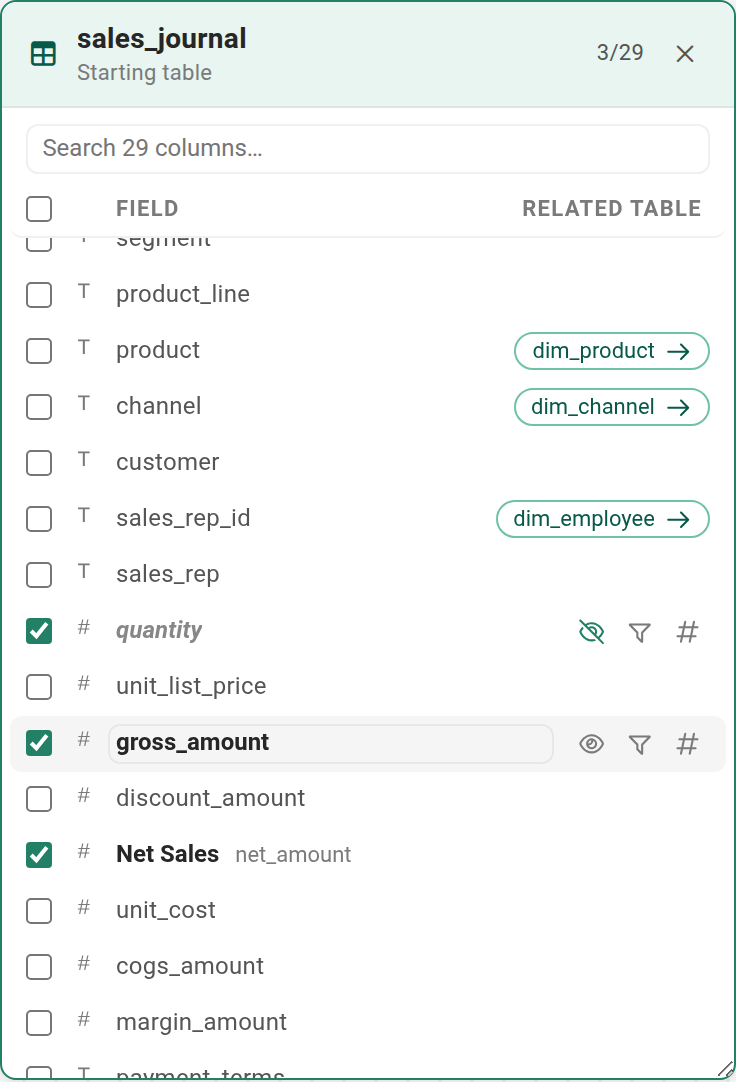Check the margin_amount column checkbox
Viewport: 736px width, 1082px height.
(x=39, y=1023)
